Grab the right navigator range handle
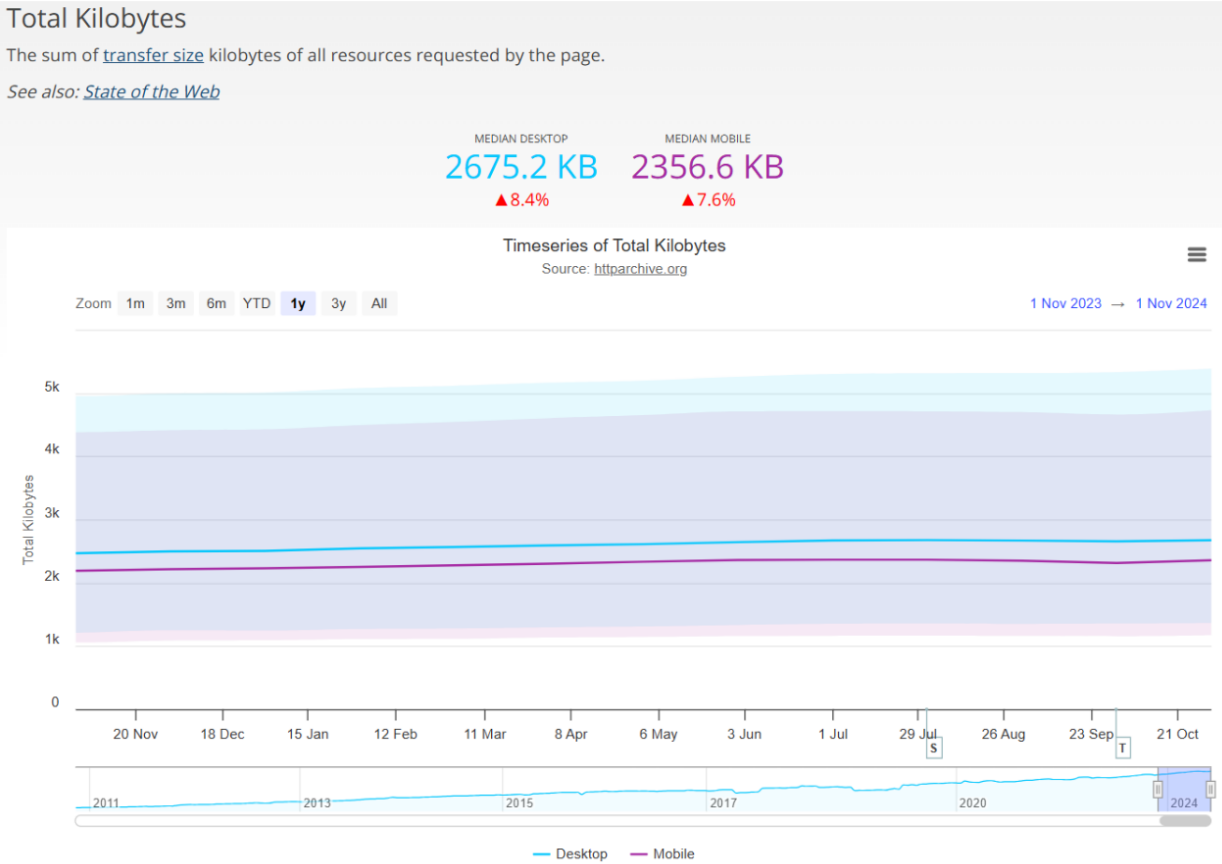 tap(1210, 789)
